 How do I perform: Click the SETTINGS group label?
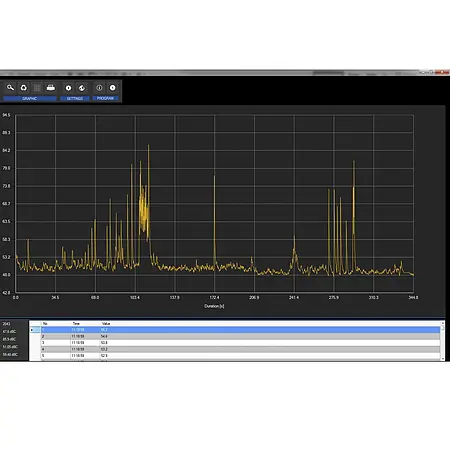pos(75,98)
